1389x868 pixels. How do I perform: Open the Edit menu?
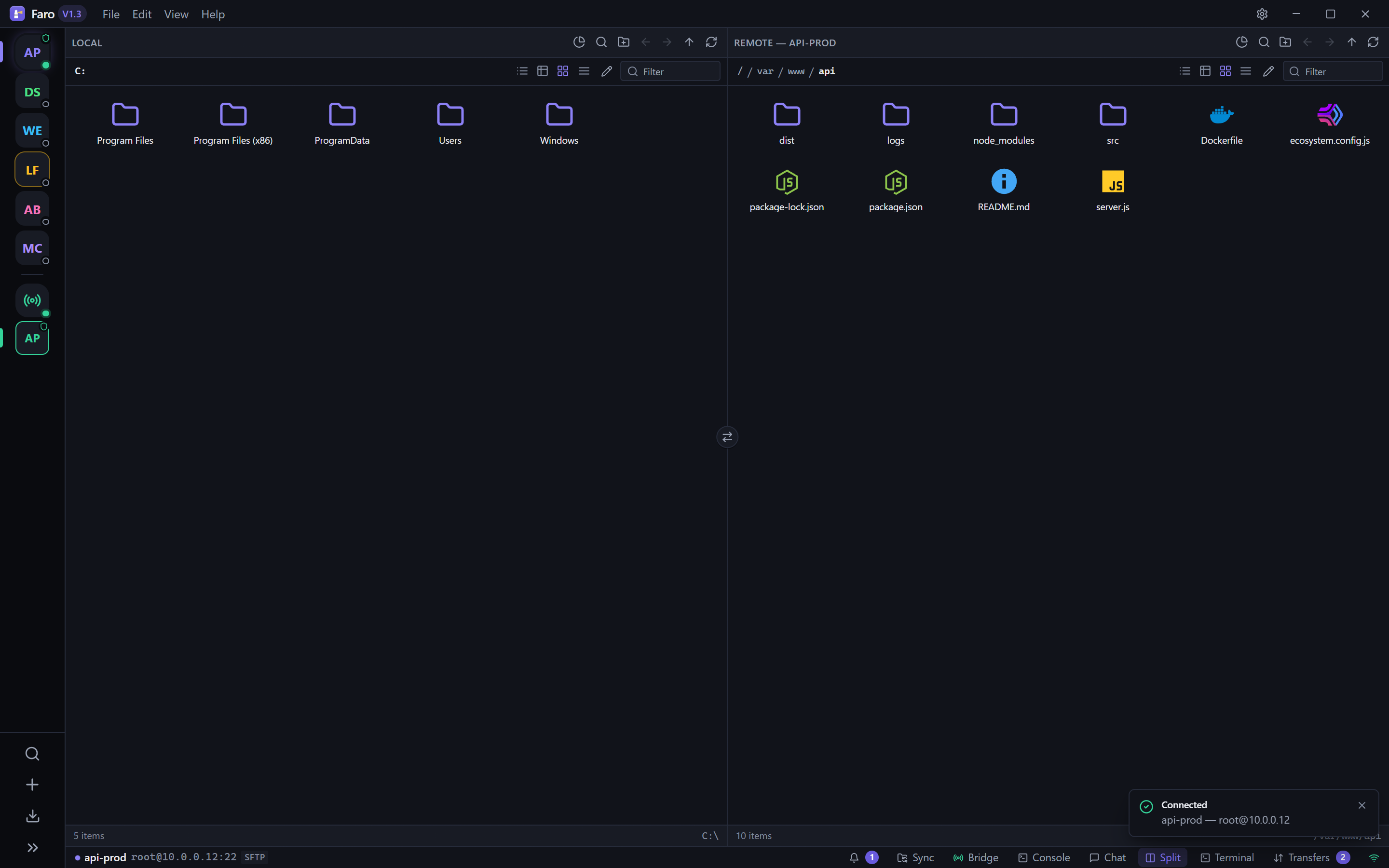coord(142,14)
